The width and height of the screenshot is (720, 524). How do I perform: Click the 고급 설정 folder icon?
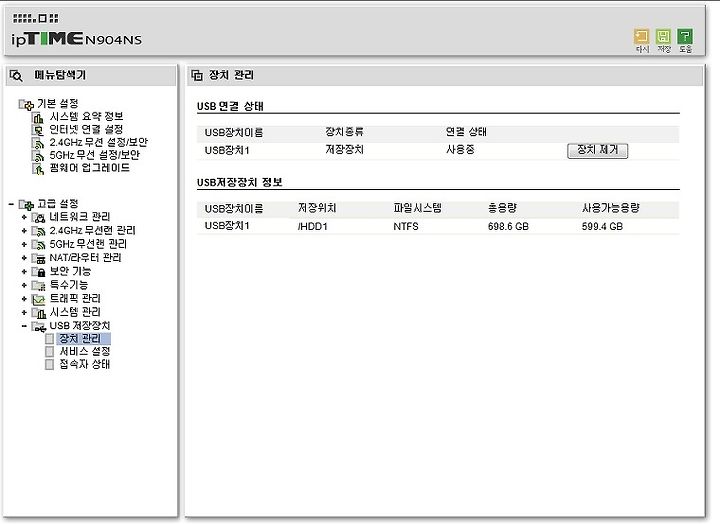coord(26,204)
